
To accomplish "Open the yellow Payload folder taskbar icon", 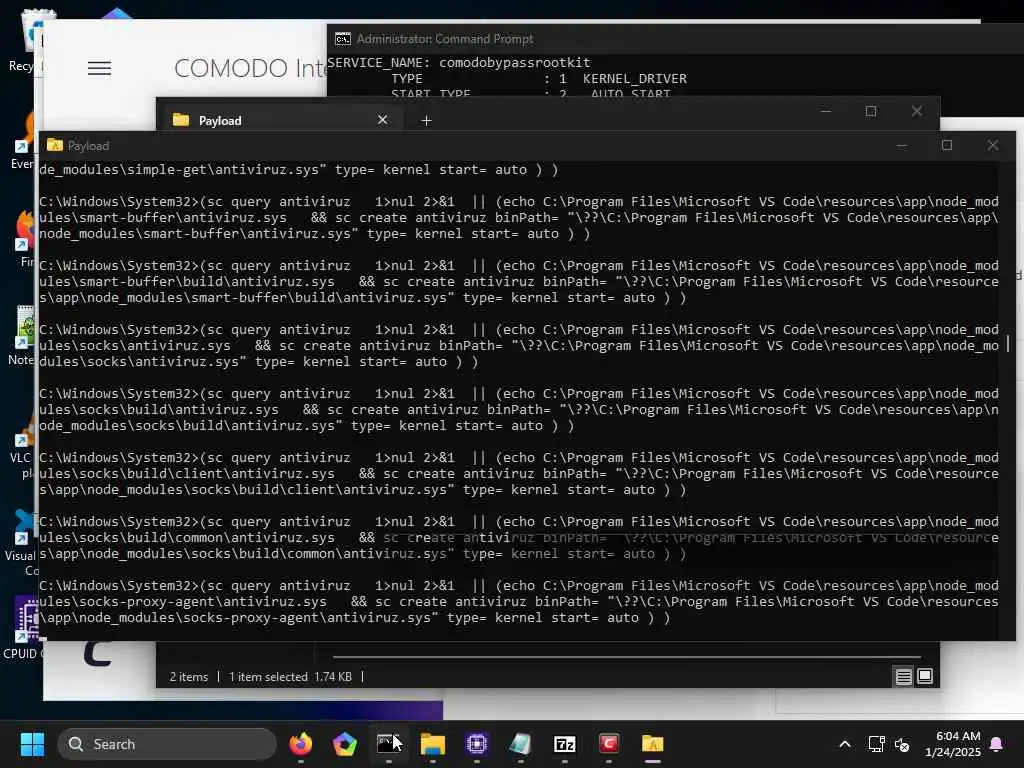I will click(652, 744).
